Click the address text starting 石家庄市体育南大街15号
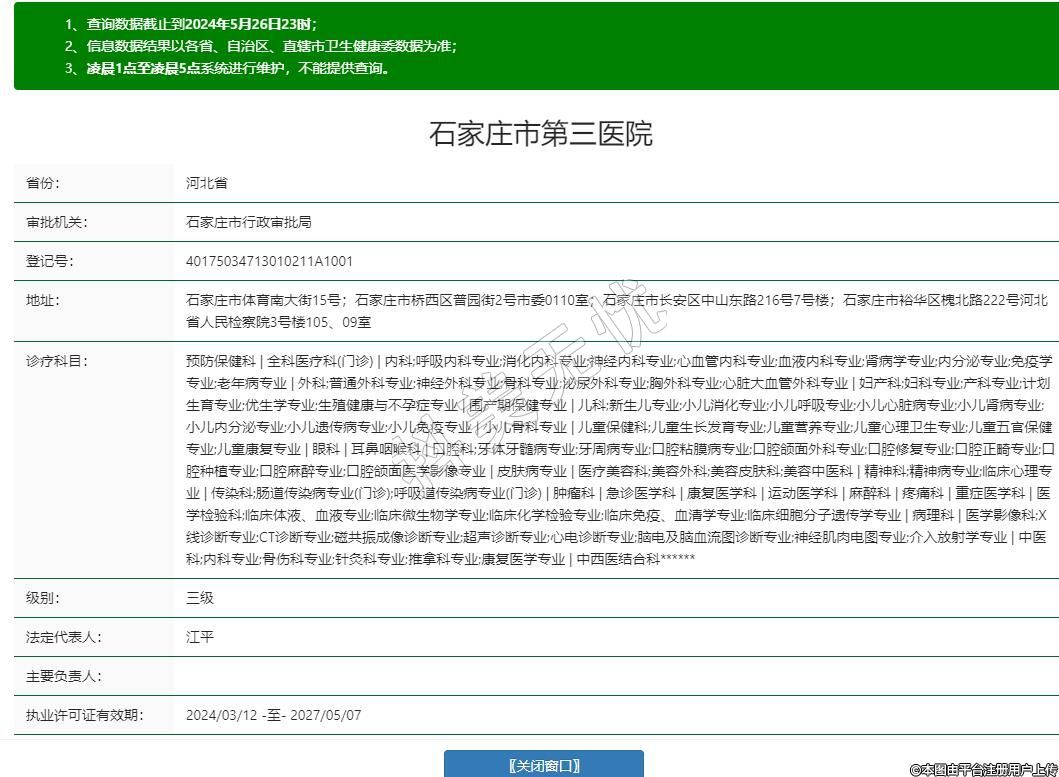 tap(266, 300)
